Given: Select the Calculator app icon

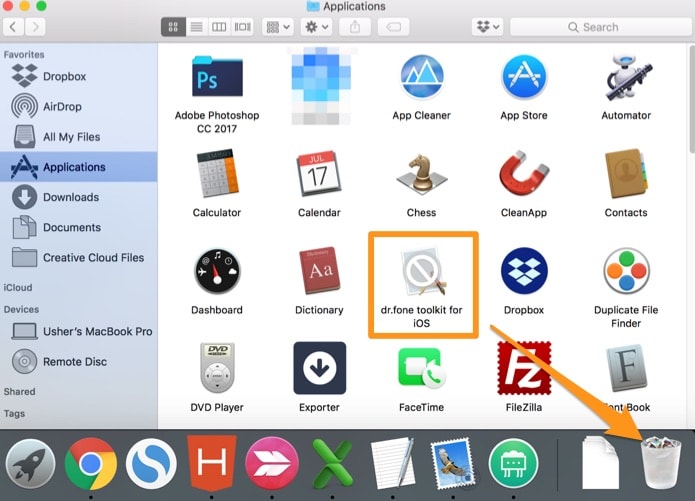Looking at the screenshot, I should (217, 173).
